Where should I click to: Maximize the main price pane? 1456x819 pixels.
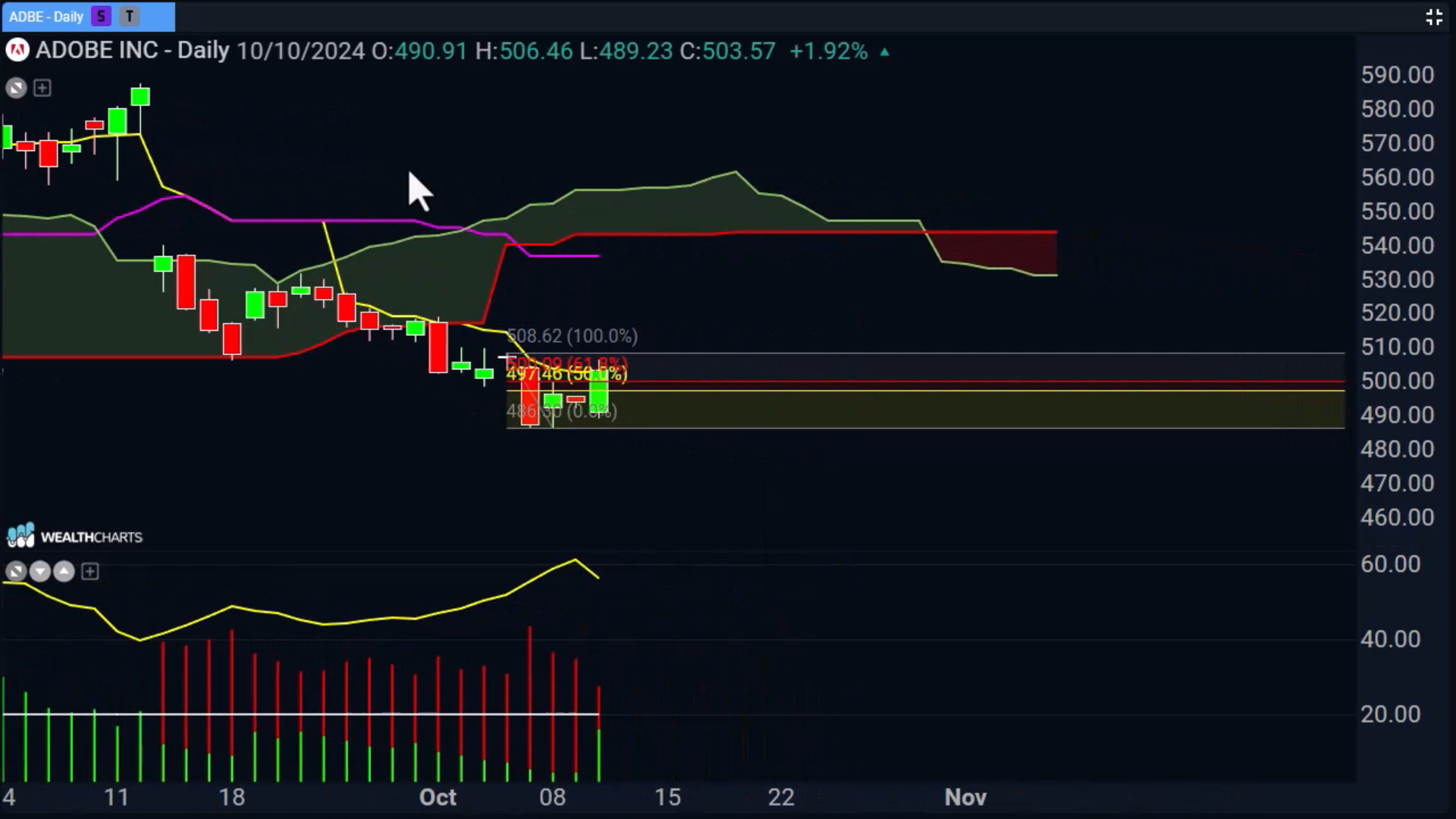click(x=16, y=88)
